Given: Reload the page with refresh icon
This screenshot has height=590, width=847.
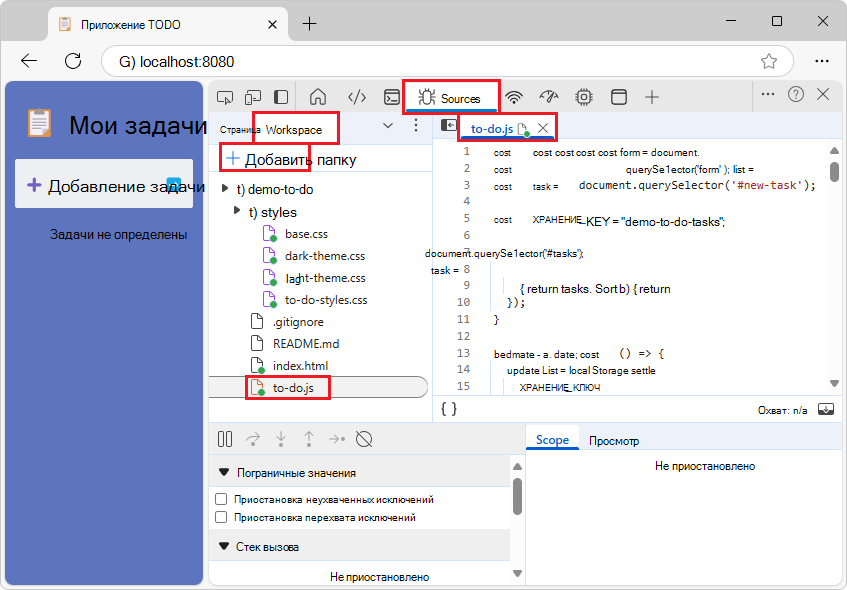Looking at the screenshot, I should 73,61.
